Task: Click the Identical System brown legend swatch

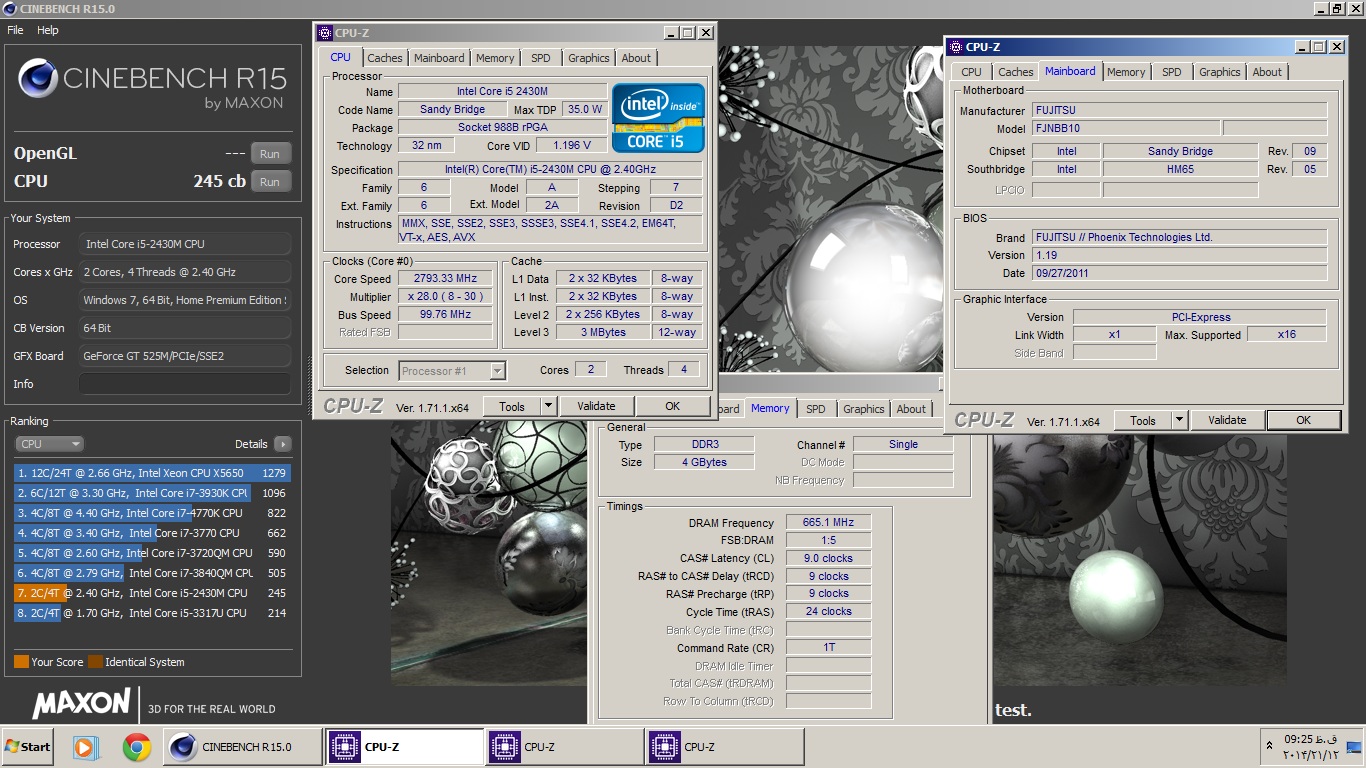Action: (x=95, y=662)
